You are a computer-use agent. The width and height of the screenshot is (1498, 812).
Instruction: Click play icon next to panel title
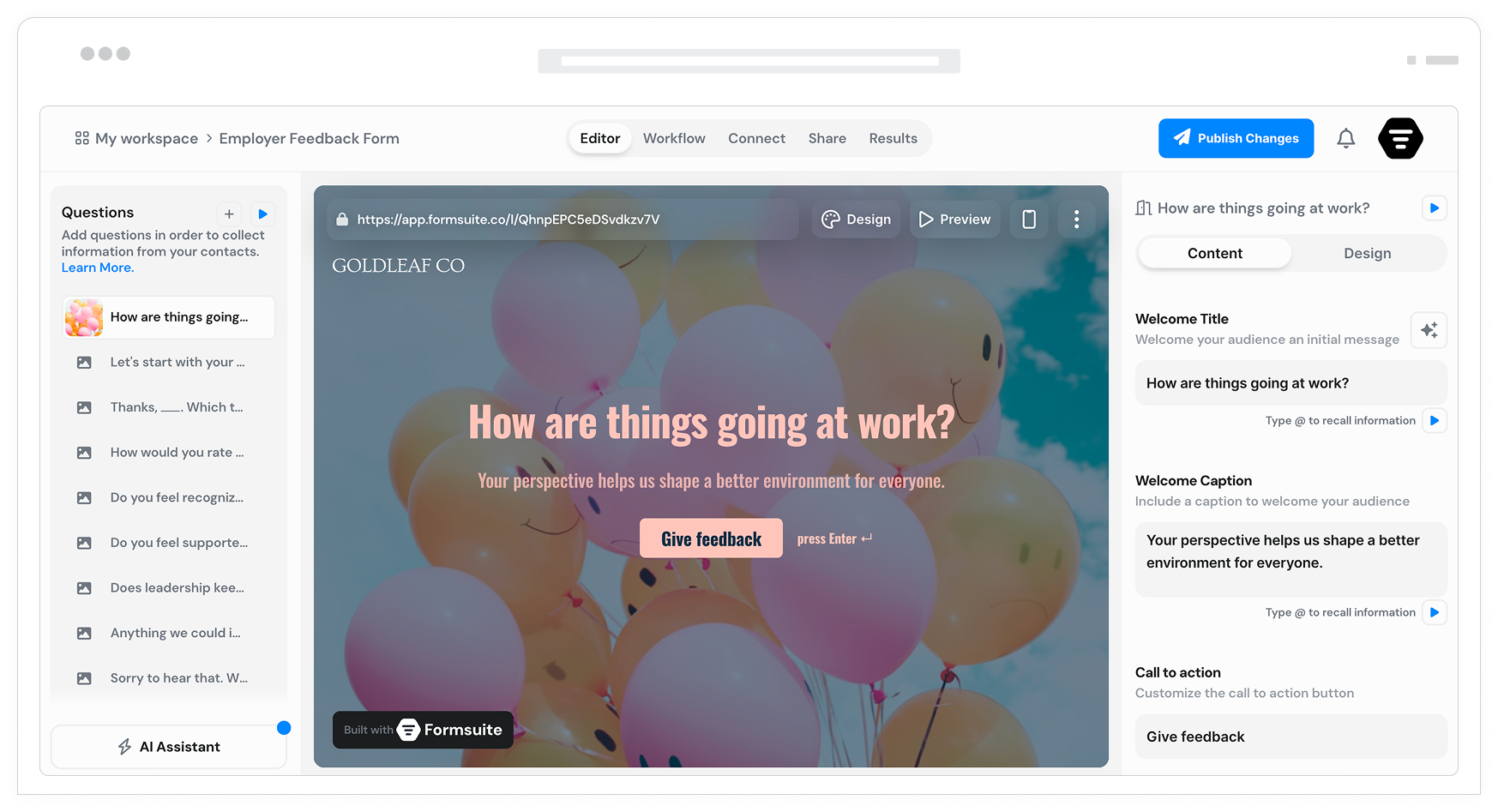(1434, 208)
